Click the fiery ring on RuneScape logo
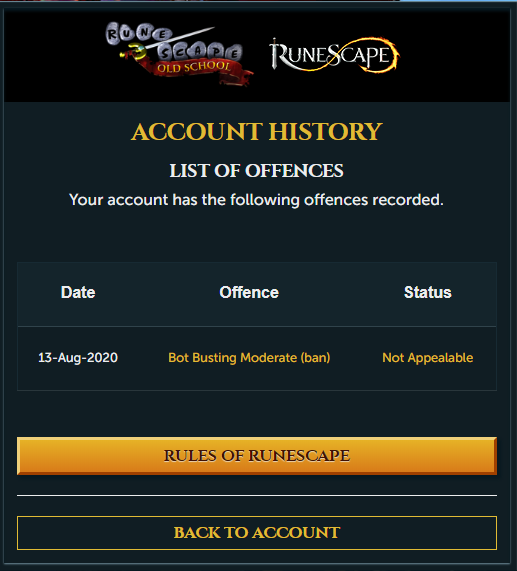The height and width of the screenshot is (571, 517). coord(379,55)
